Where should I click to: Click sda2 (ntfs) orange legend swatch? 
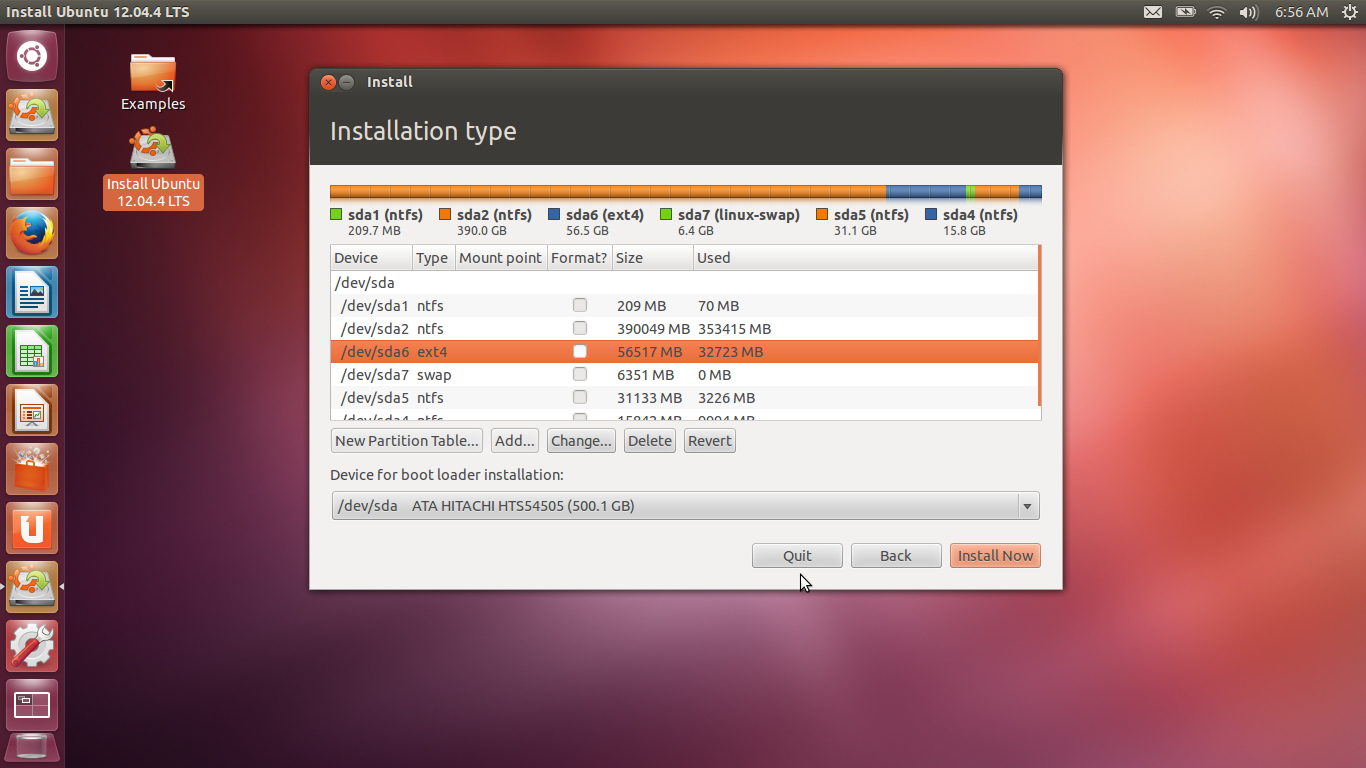445,214
